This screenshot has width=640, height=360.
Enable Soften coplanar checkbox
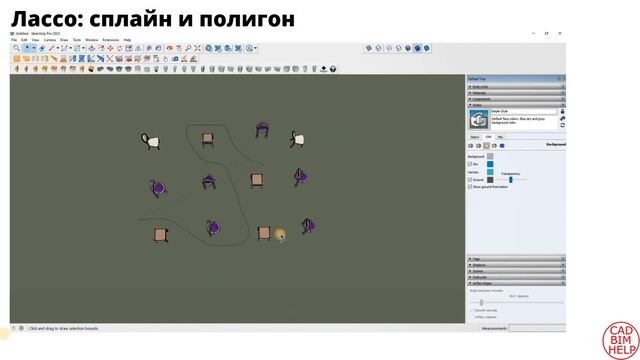(x=472, y=317)
